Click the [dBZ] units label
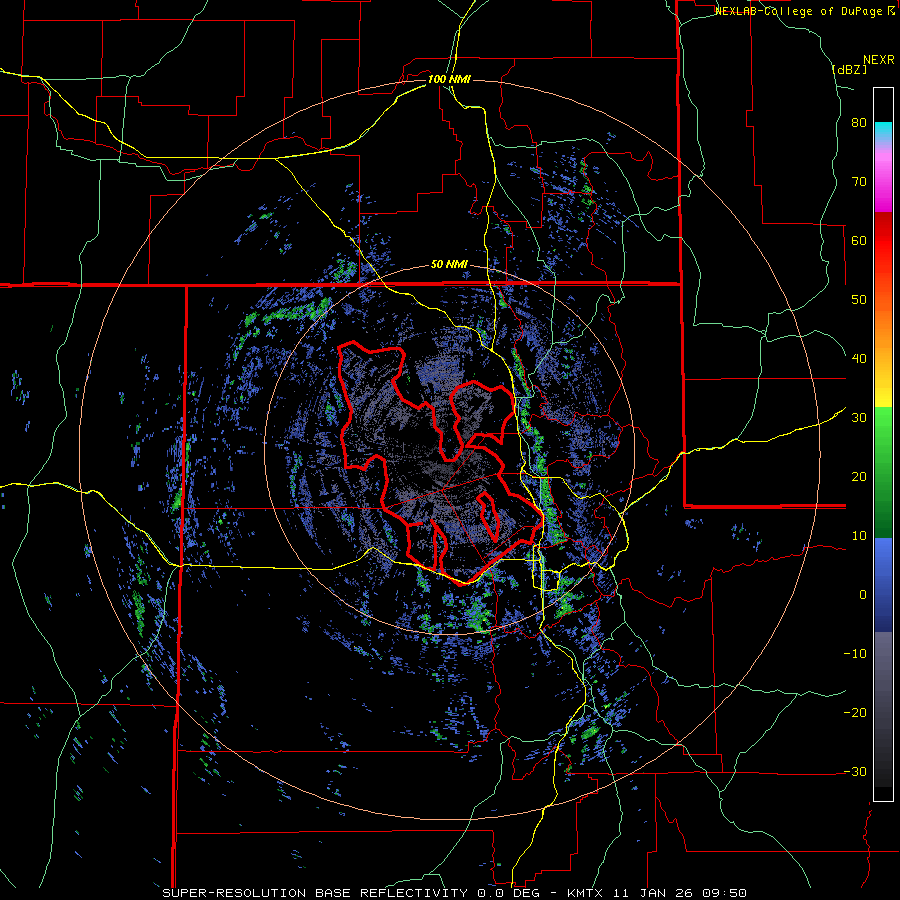900x900 pixels. coord(849,70)
